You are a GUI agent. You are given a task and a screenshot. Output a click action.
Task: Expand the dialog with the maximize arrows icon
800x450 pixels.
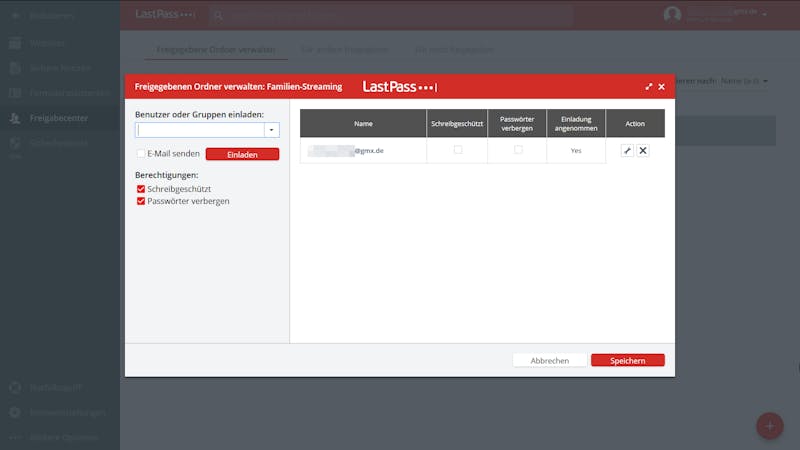pyautogui.click(x=648, y=87)
